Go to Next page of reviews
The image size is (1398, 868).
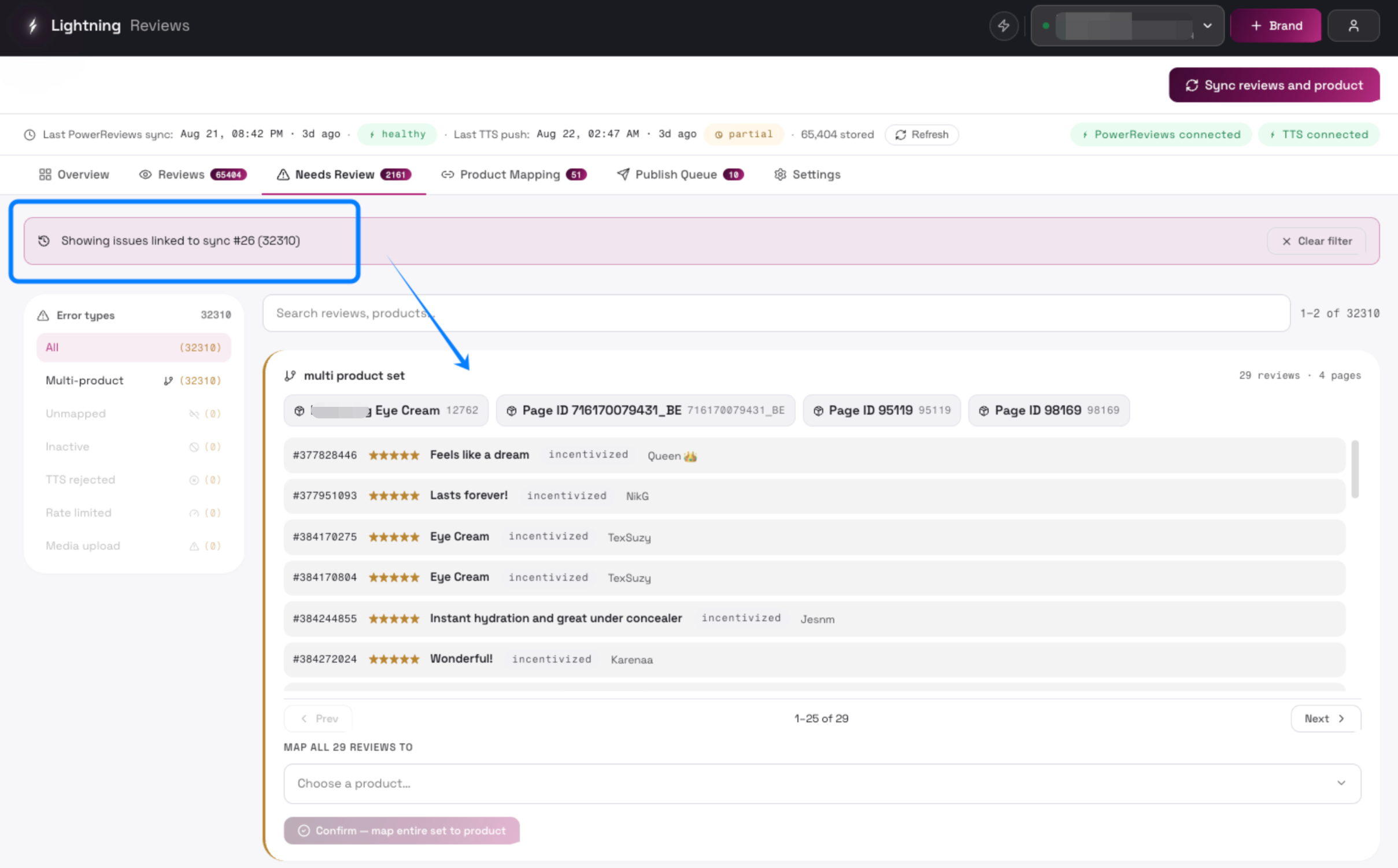pos(1325,718)
